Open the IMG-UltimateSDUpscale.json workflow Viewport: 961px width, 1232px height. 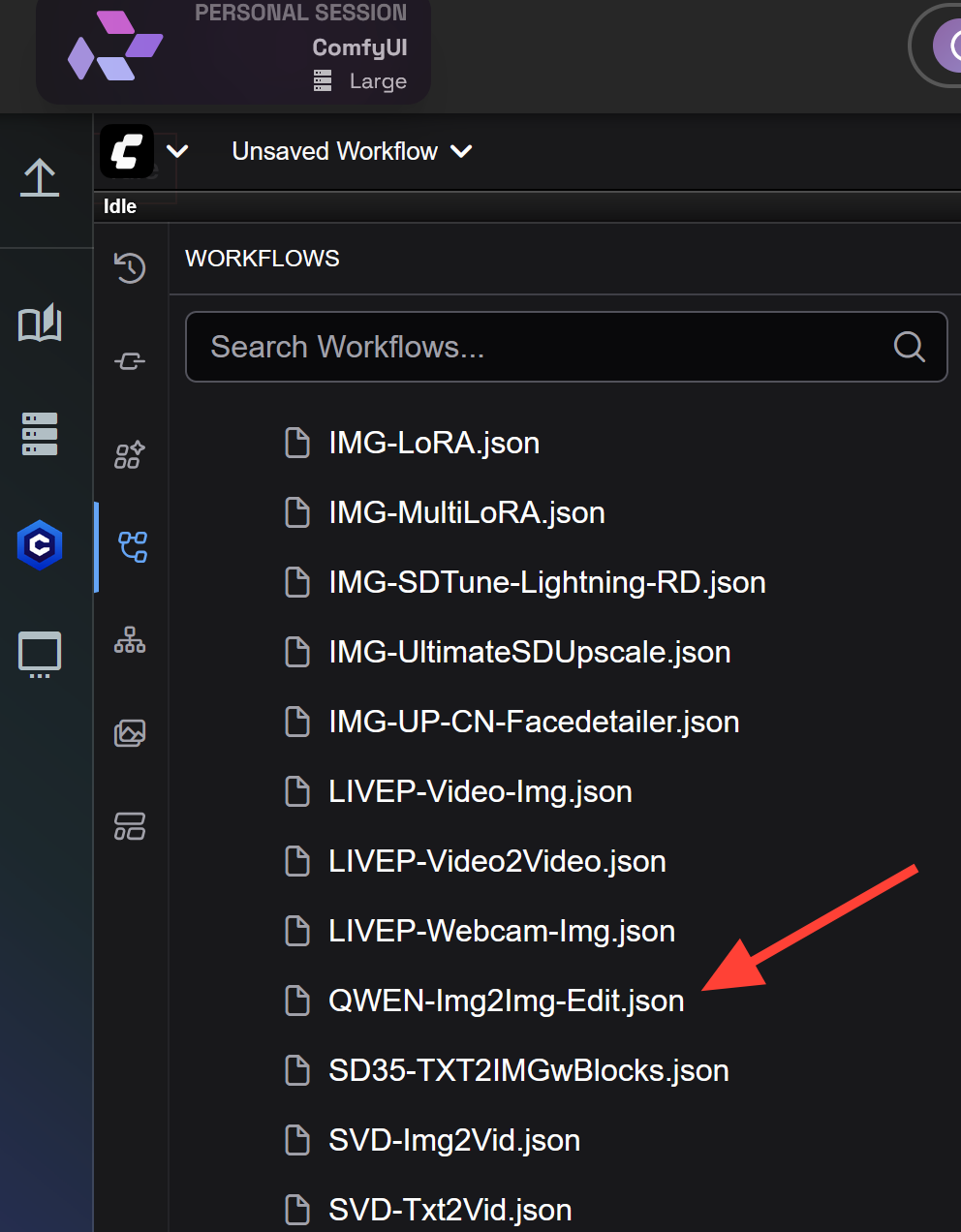[x=530, y=652]
